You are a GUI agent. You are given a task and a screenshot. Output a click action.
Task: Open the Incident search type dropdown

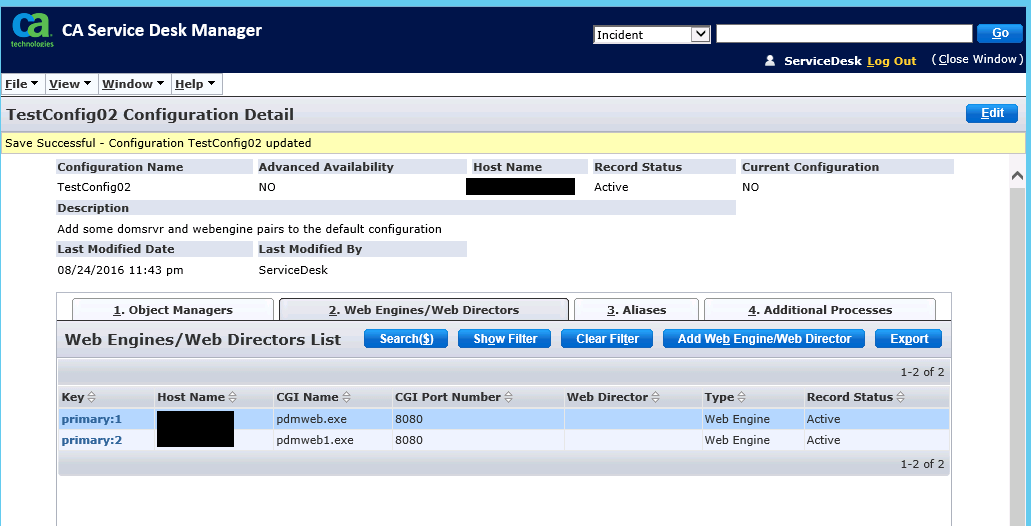(651, 34)
